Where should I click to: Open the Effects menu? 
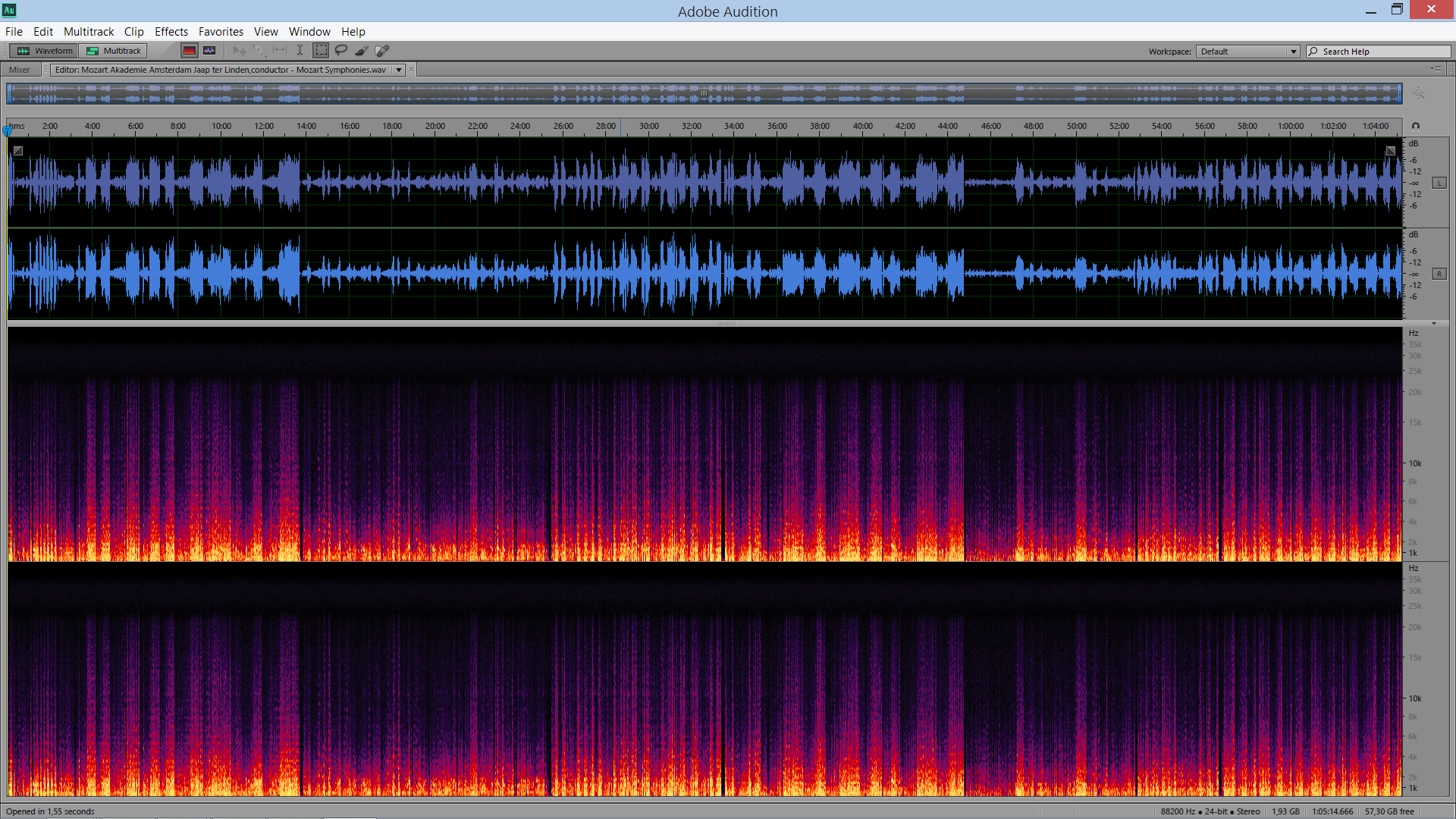coord(171,32)
